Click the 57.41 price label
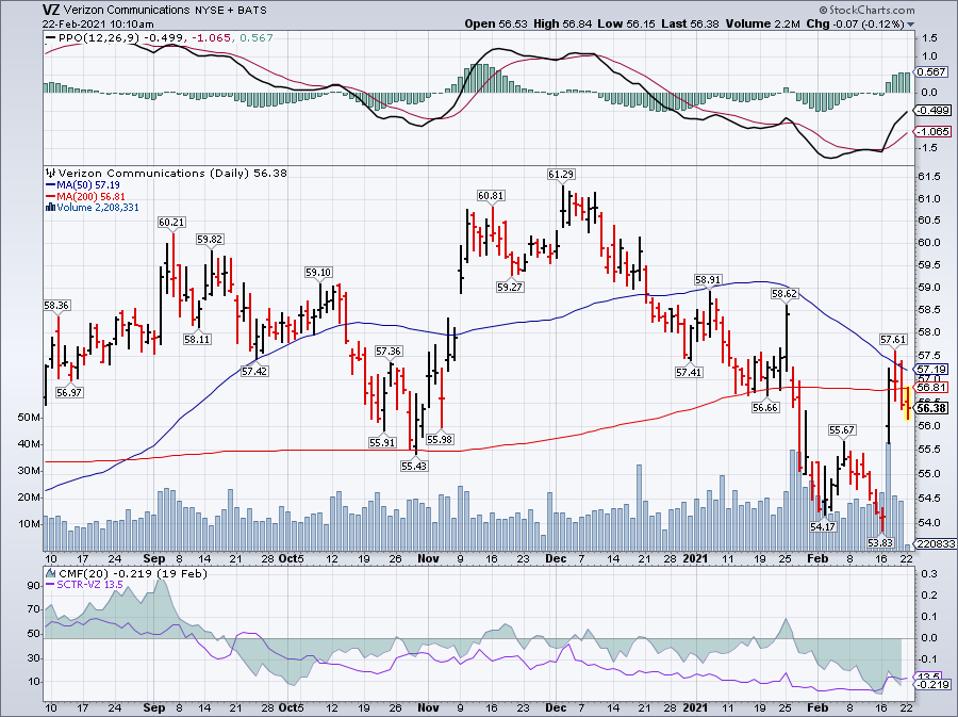 click(x=689, y=371)
